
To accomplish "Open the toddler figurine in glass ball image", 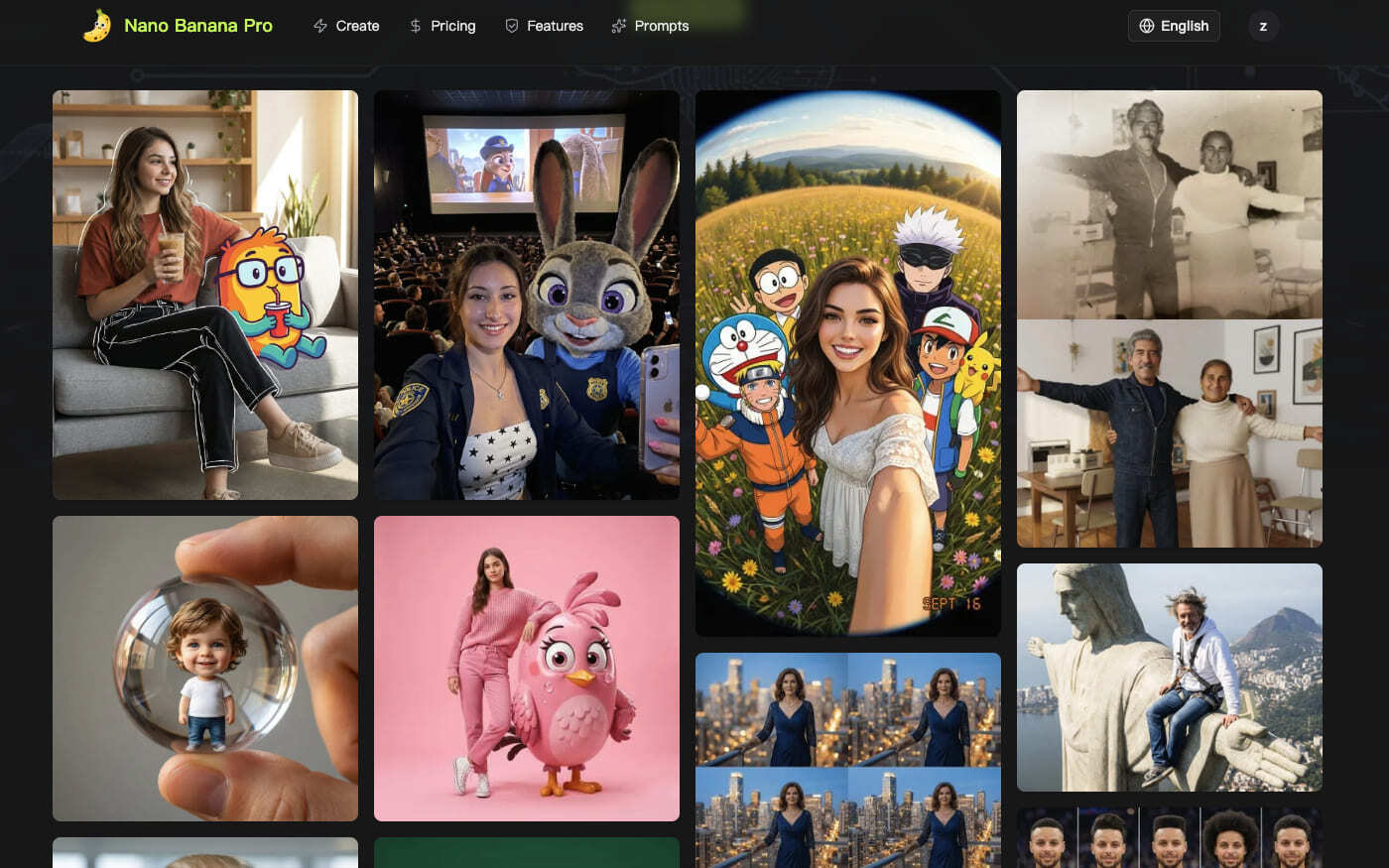I will (205, 668).
